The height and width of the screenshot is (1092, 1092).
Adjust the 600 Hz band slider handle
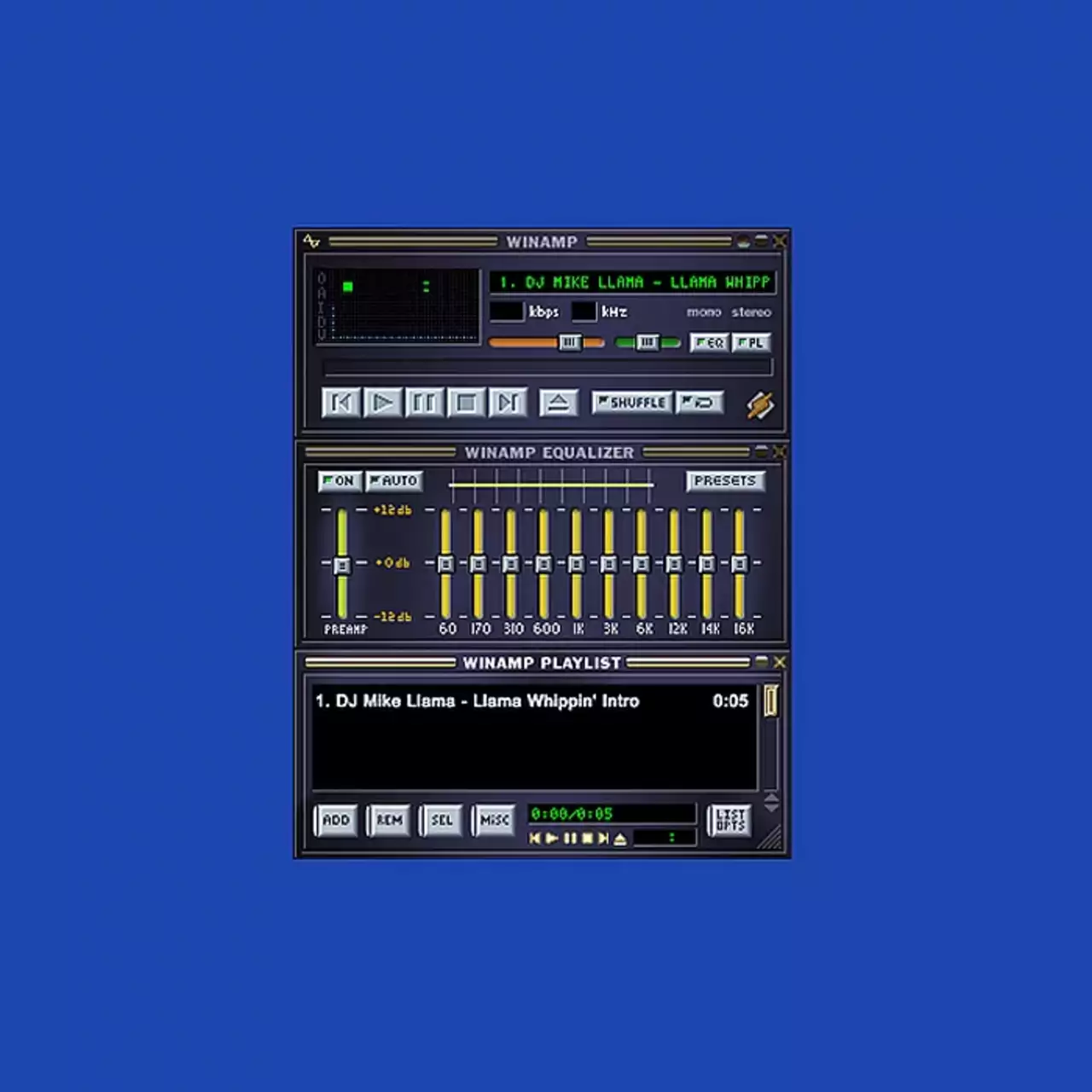[x=543, y=564]
